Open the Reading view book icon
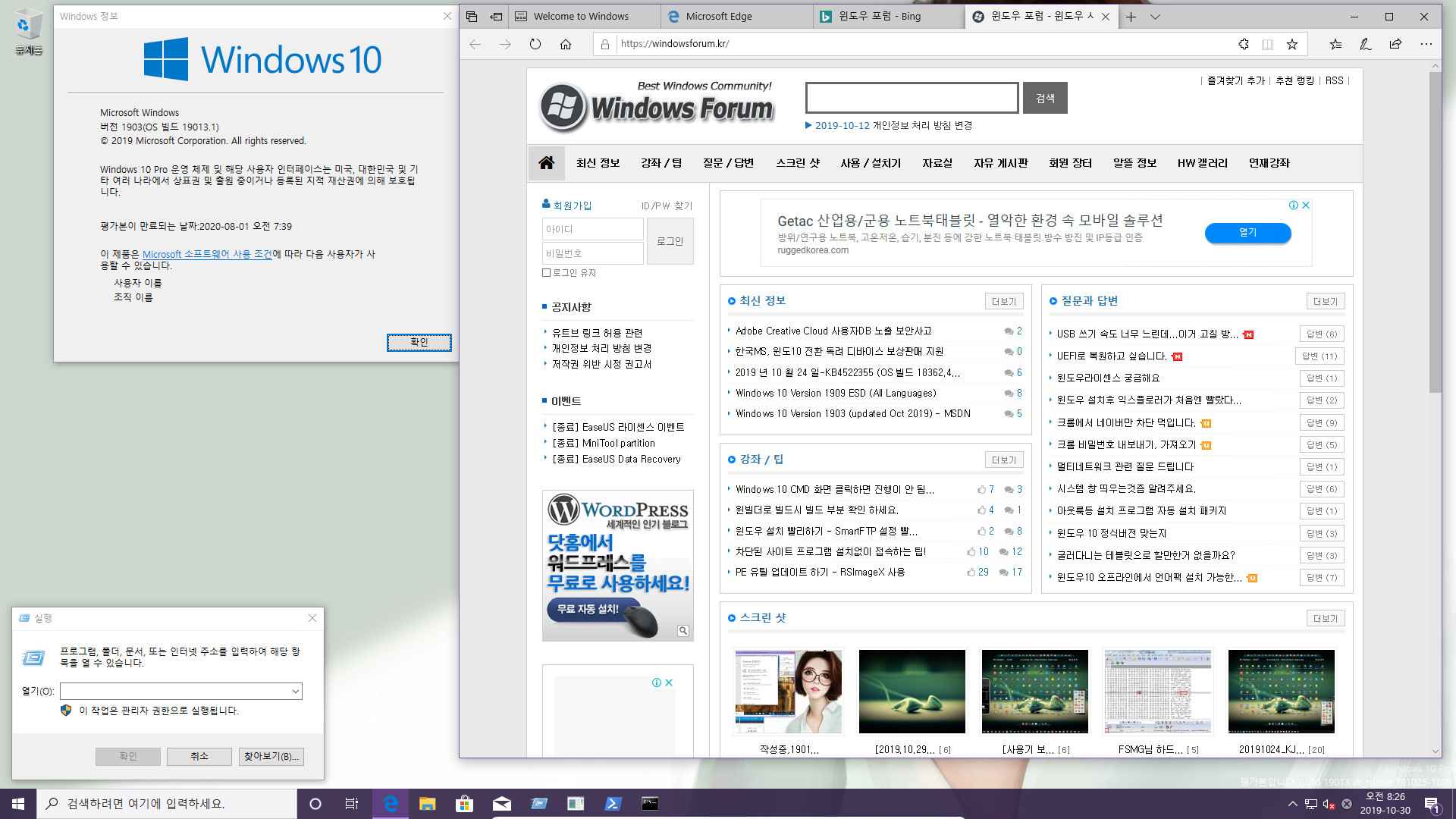The width and height of the screenshot is (1456, 819). click(x=1267, y=44)
